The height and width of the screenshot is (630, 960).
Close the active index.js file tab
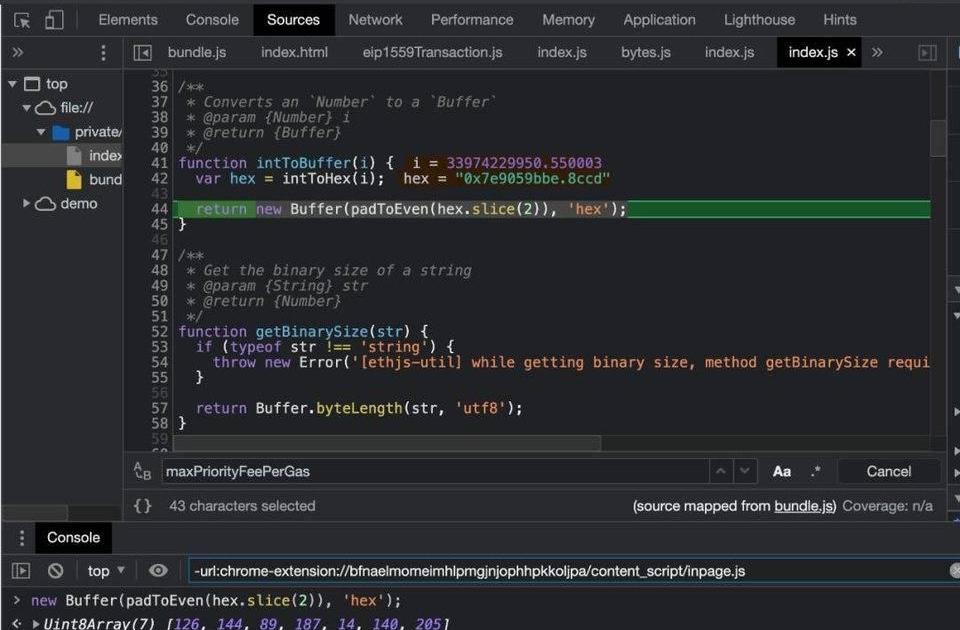[x=851, y=53]
